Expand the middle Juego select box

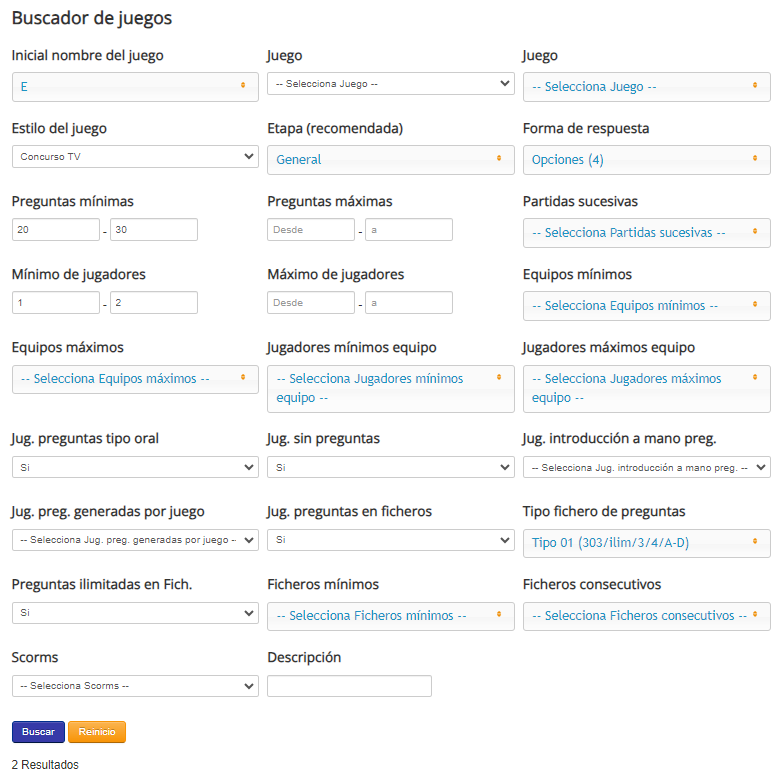click(390, 84)
